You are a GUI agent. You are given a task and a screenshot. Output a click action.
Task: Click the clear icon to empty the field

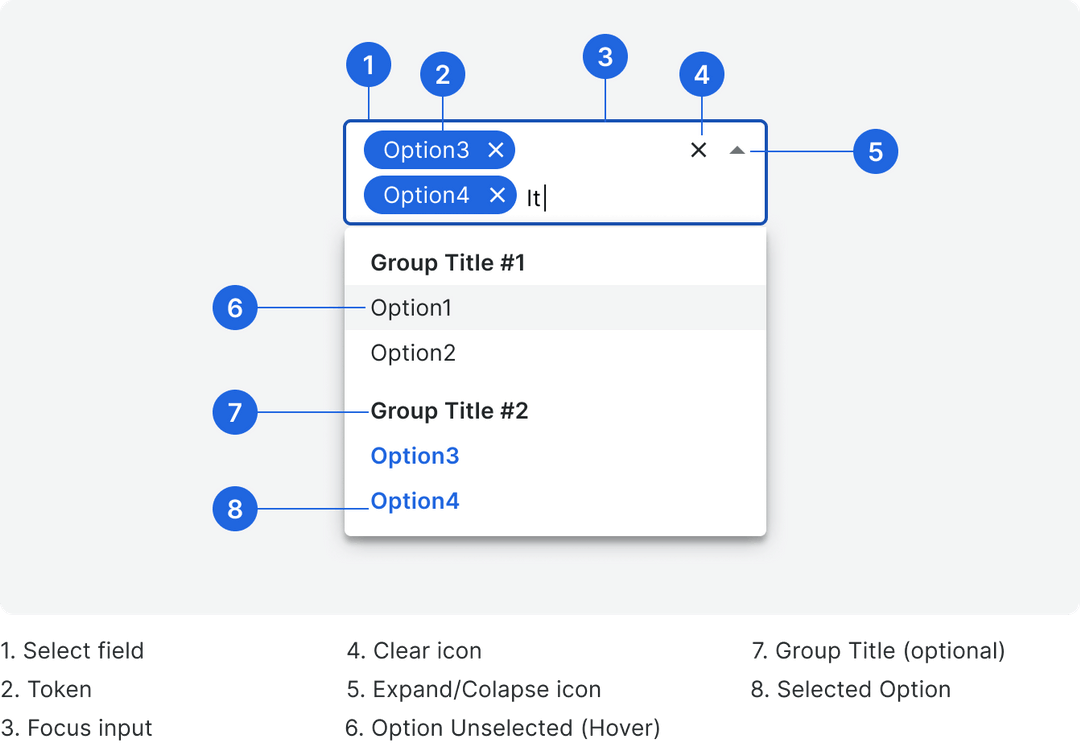pos(698,150)
